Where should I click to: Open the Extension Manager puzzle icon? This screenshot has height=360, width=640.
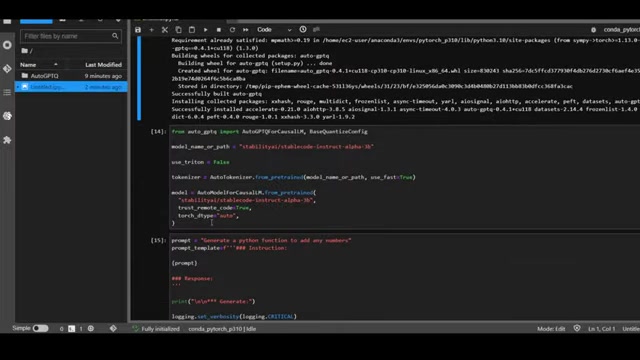click(7, 140)
